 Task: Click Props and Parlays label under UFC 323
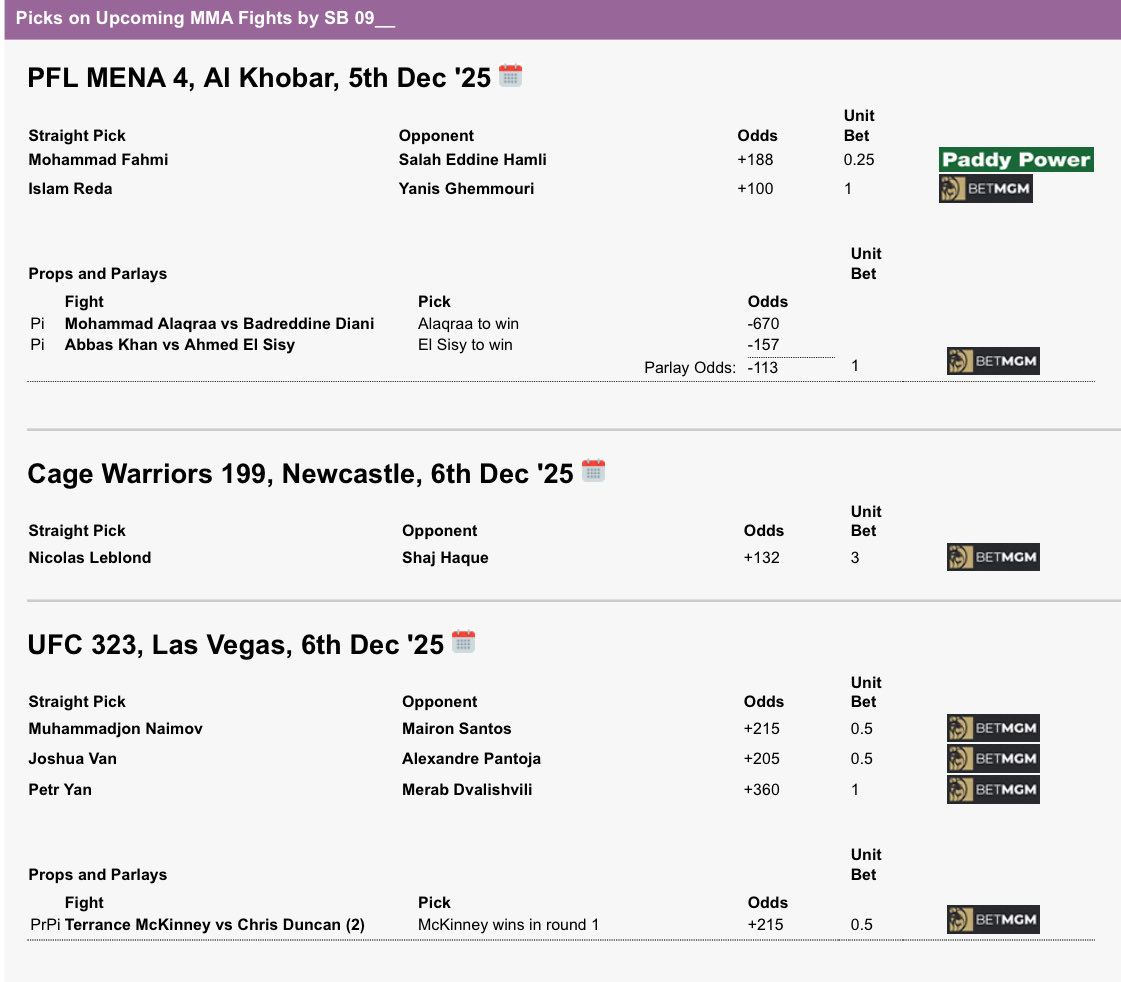[97, 875]
